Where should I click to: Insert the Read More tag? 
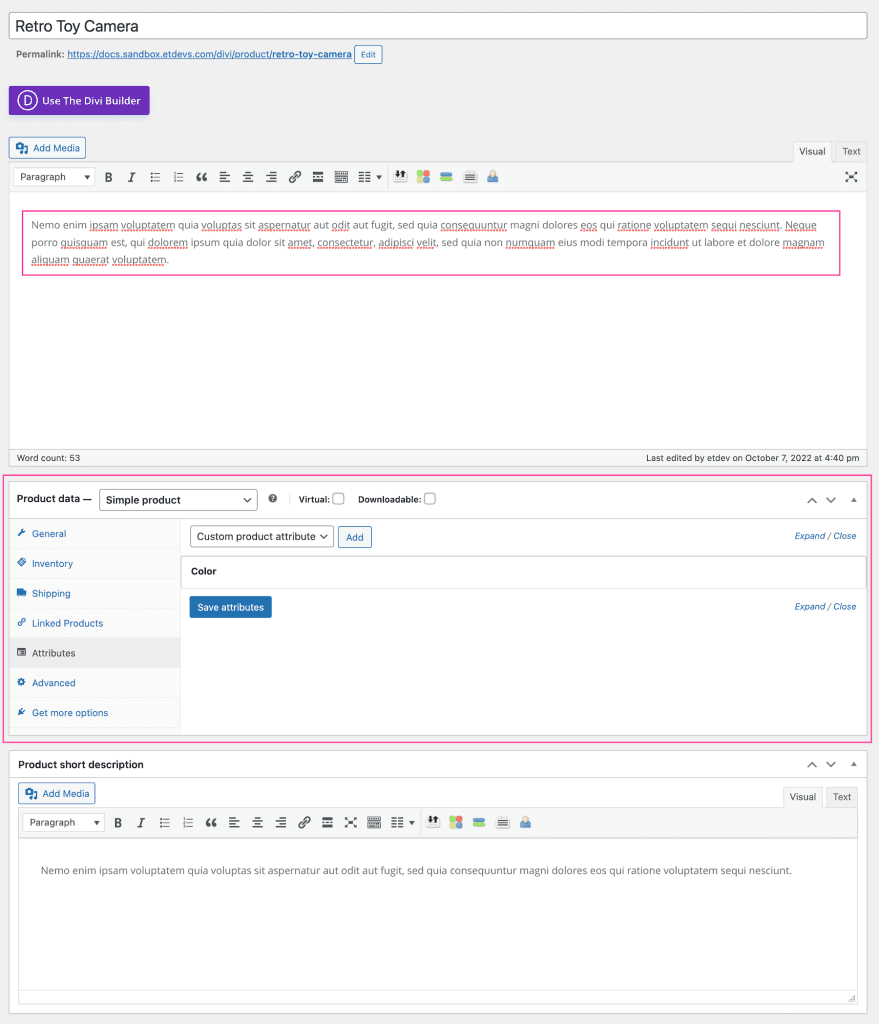coord(318,177)
